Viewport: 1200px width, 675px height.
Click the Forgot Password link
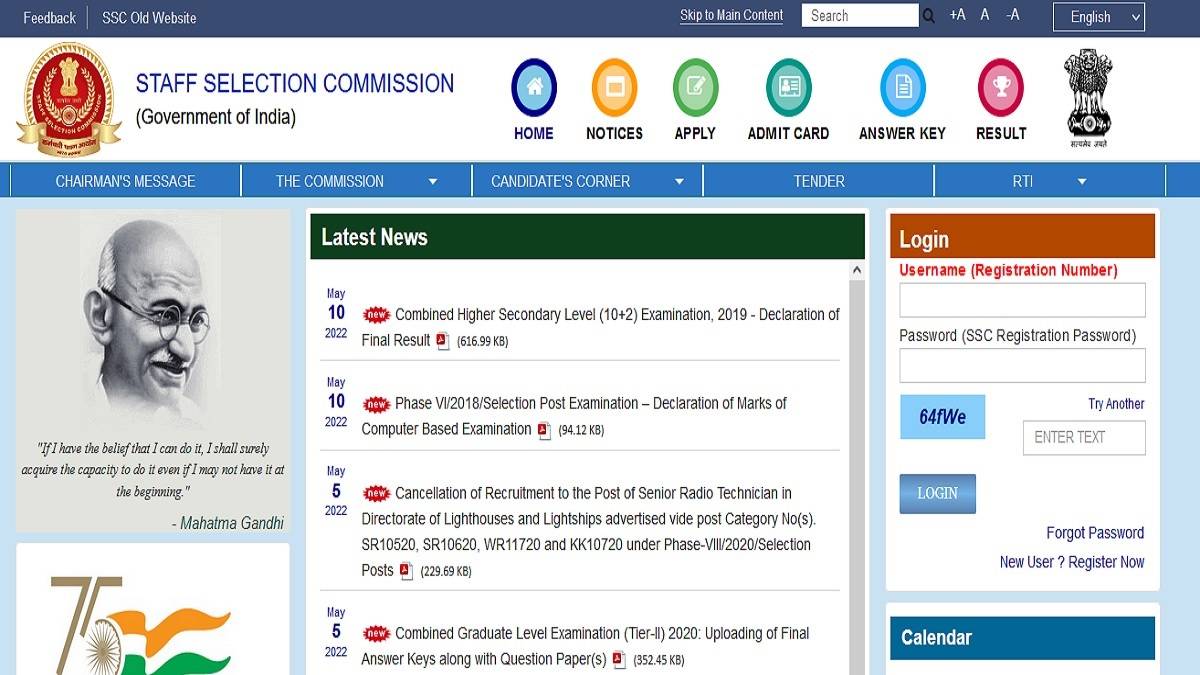(x=1094, y=533)
